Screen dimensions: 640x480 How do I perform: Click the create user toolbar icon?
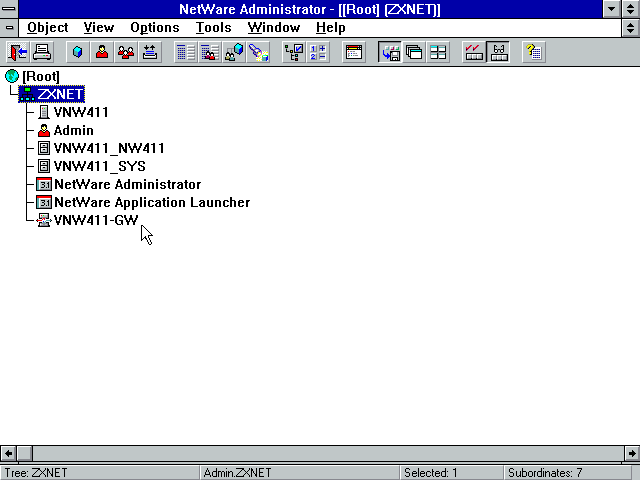coord(102,52)
